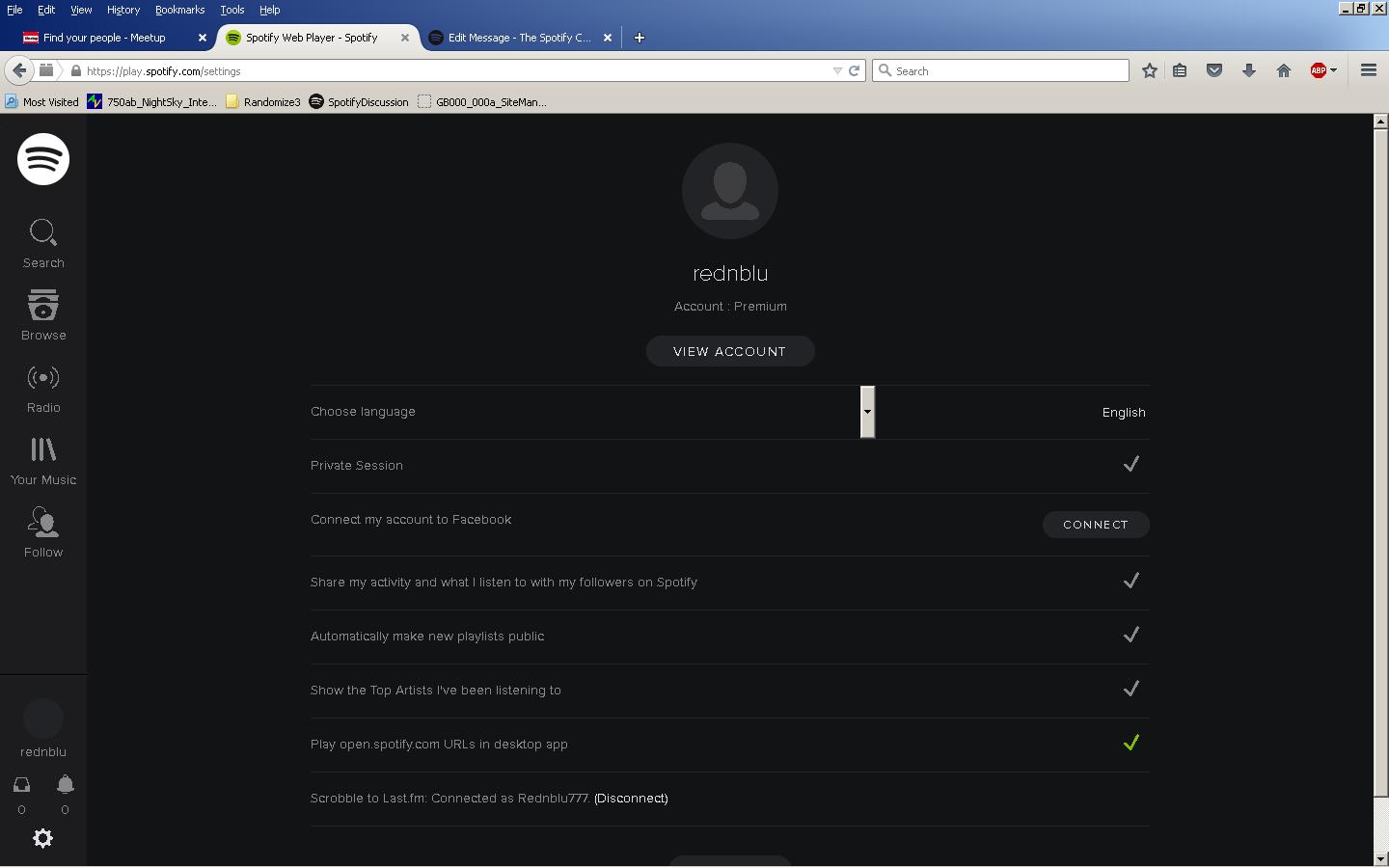
Task: Click the VIEW ACCOUNT button
Action: 729,351
